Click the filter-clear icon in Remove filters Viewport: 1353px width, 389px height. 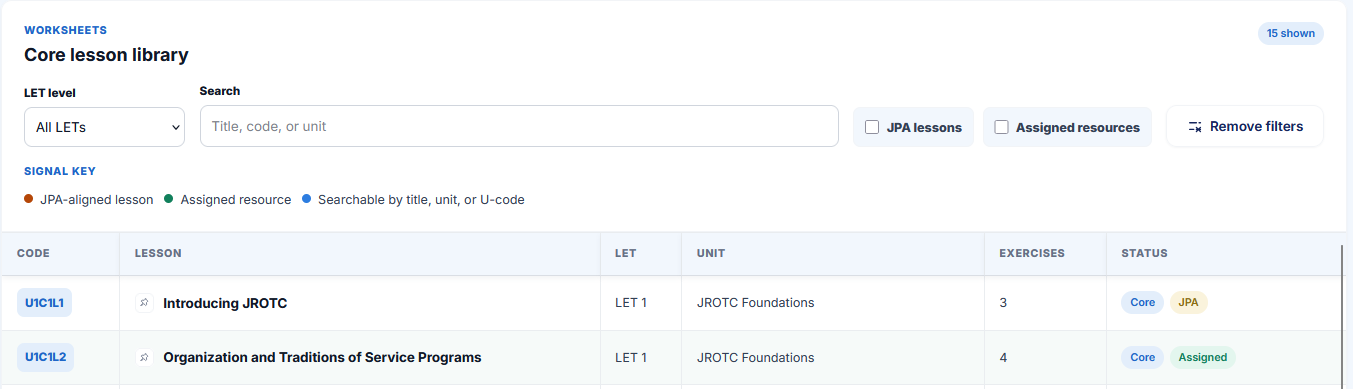tap(1194, 127)
